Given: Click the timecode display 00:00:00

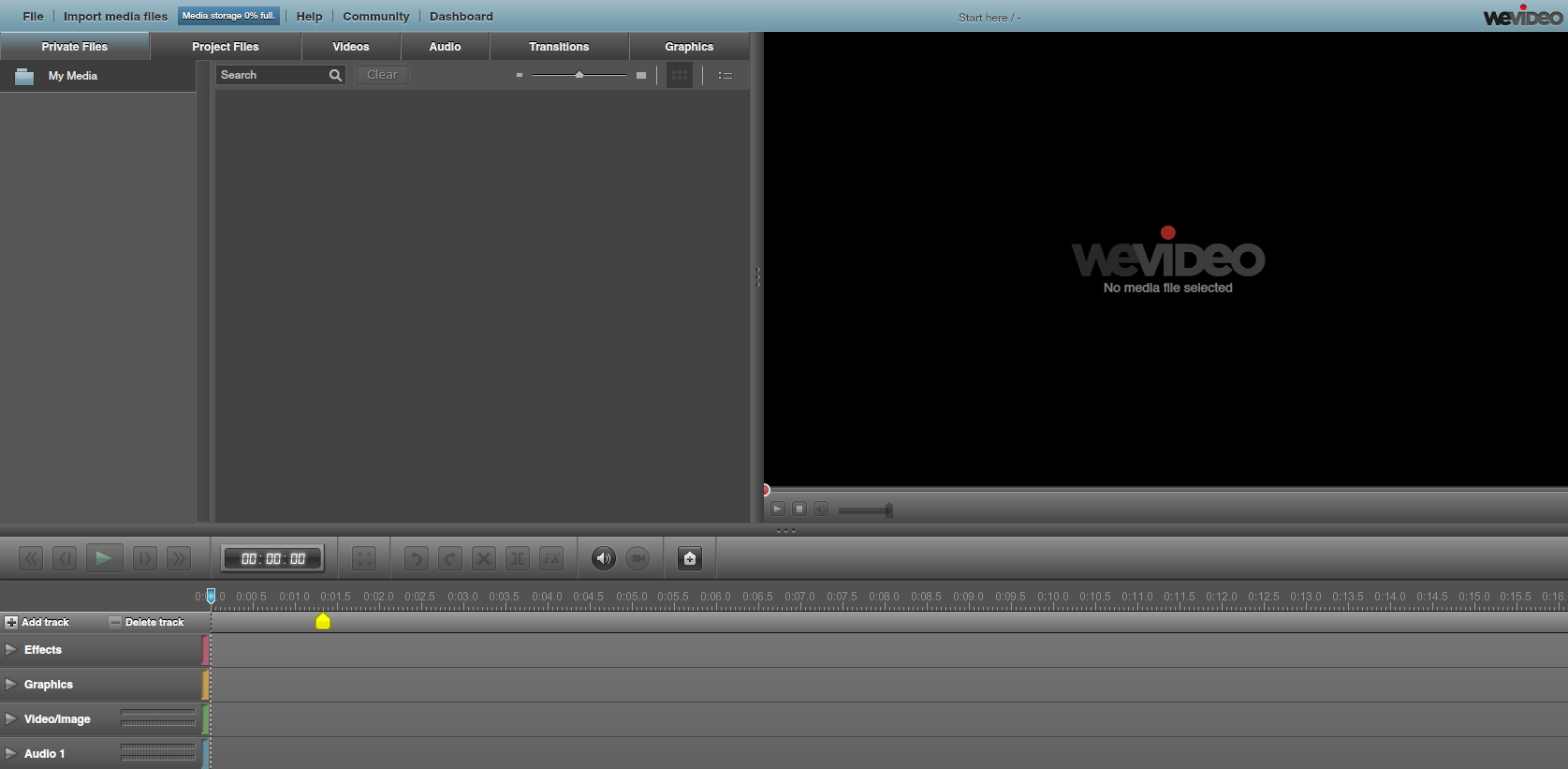Looking at the screenshot, I should pos(272,558).
